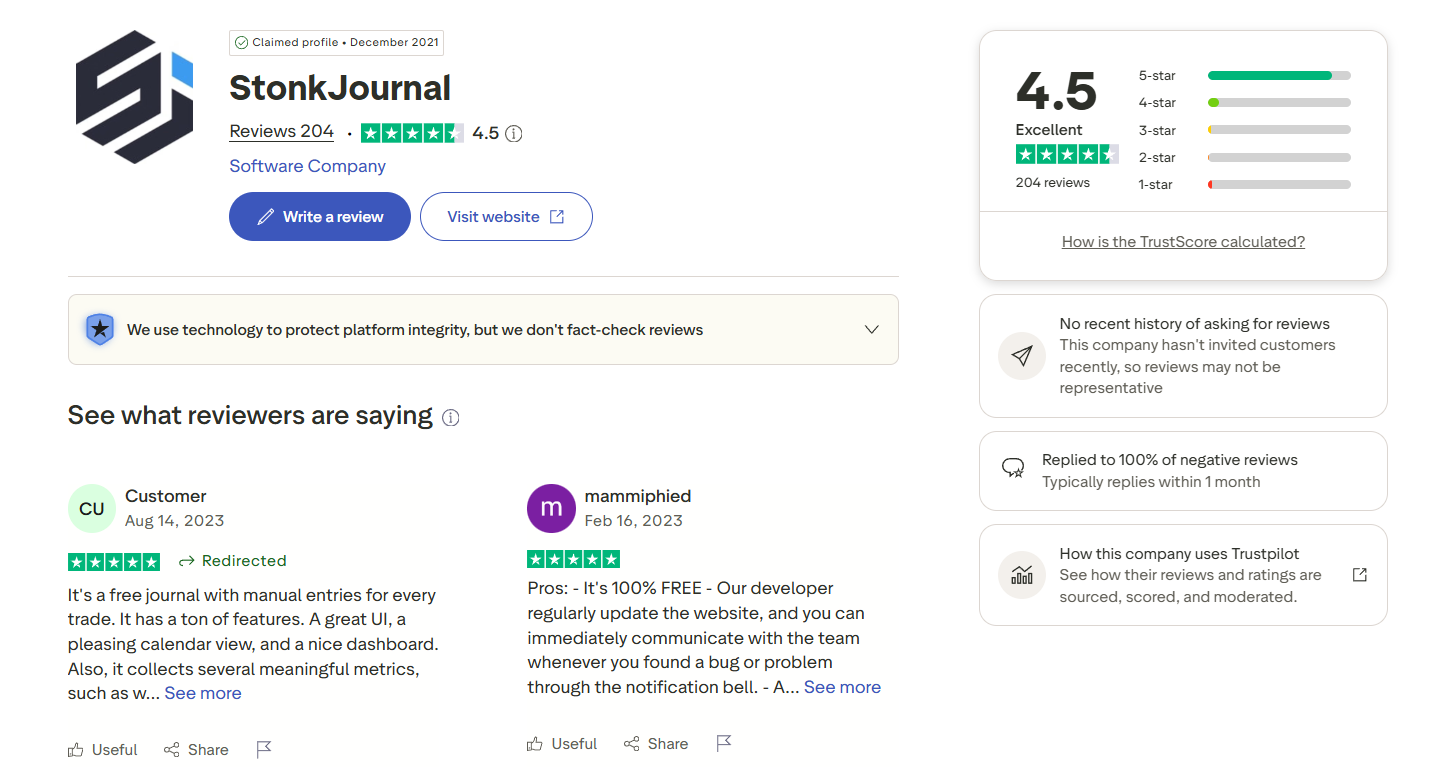Click the Feb 16, 2023 review date
This screenshot has height=781, width=1432.
[x=633, y=521]
